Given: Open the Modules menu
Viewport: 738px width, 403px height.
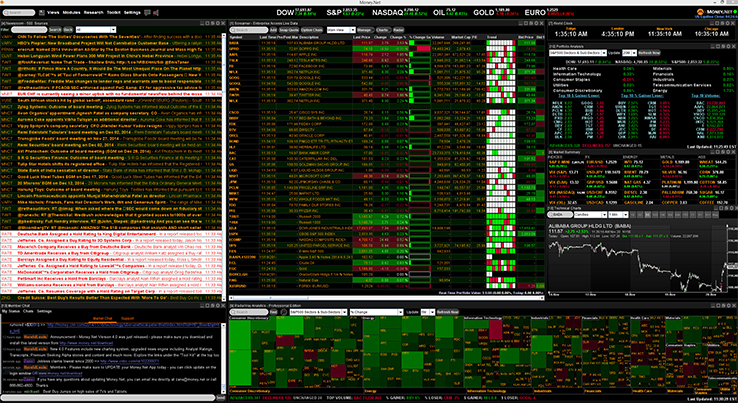Looking at the screenshot, I should pyautogui.click(x=71, y=13).
